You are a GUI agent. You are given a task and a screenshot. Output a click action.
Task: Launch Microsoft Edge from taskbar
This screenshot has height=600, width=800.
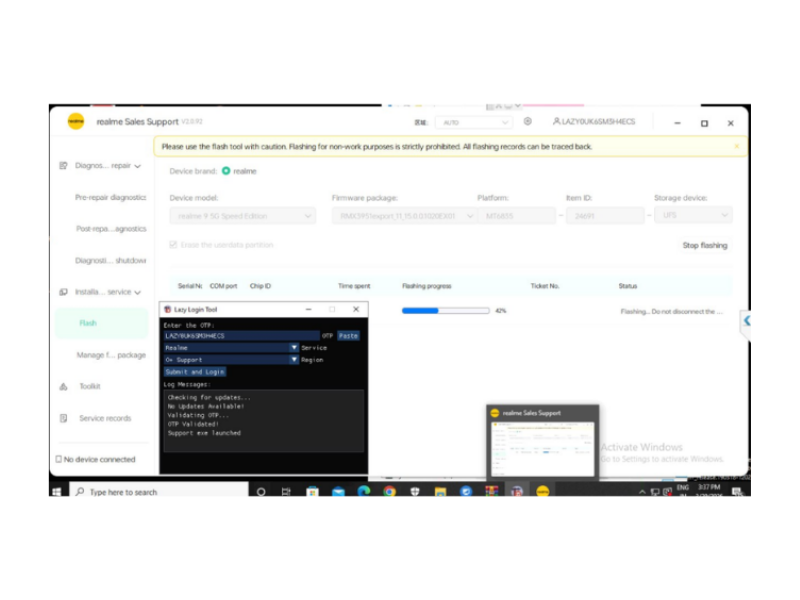364,491
